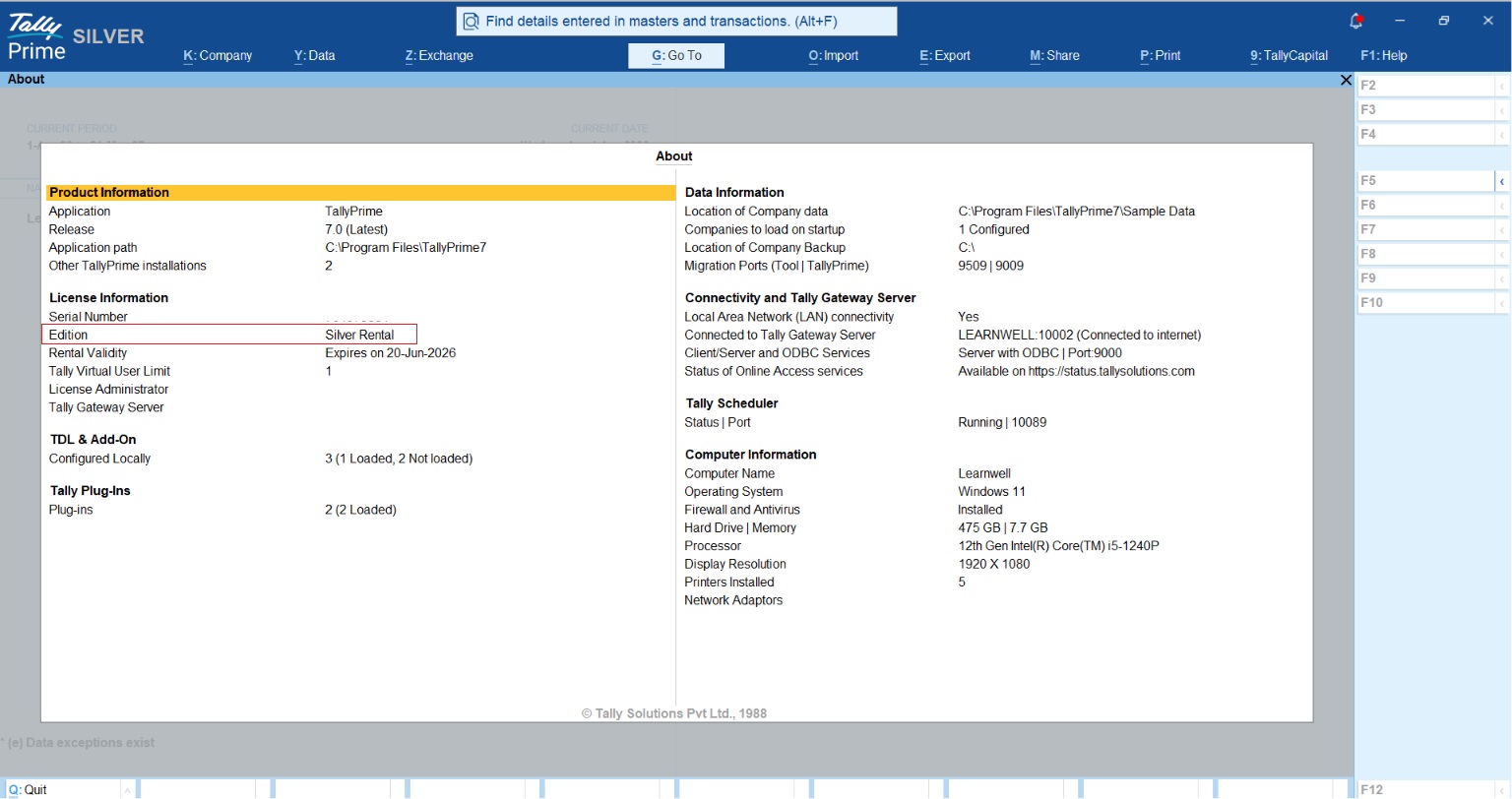Image resolution: width=1512 pixels, height=799 pixels.
Task: Click the 'Tally Gateway Server' license label
Action: click(x=106, y=407)
